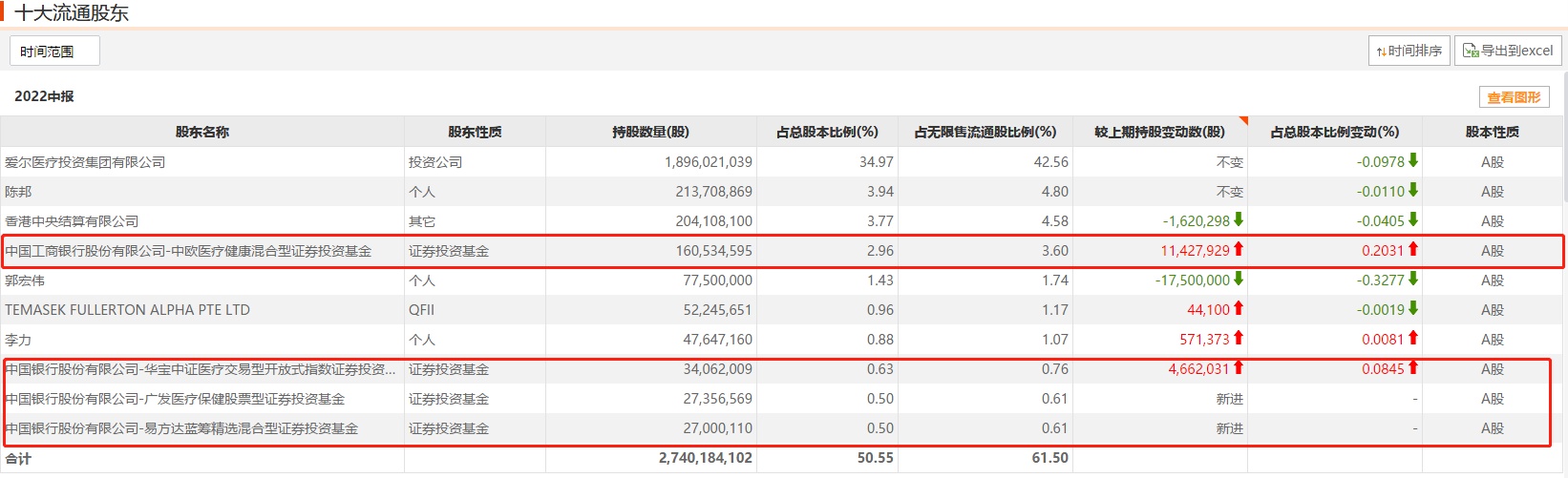Click the orange corner marker on 较上期持股变动数 header

1242,121
